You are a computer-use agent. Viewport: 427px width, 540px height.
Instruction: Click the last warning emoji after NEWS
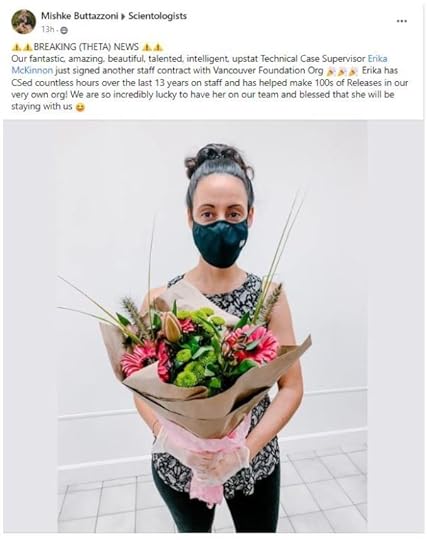point(158,47)
